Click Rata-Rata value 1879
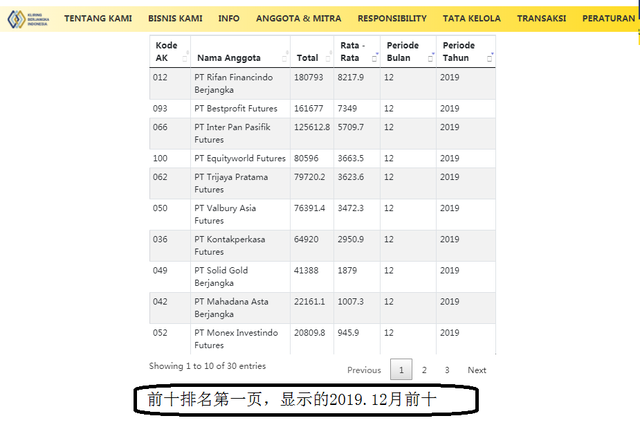This screenshot has height=425, width=640. [347, 270]
